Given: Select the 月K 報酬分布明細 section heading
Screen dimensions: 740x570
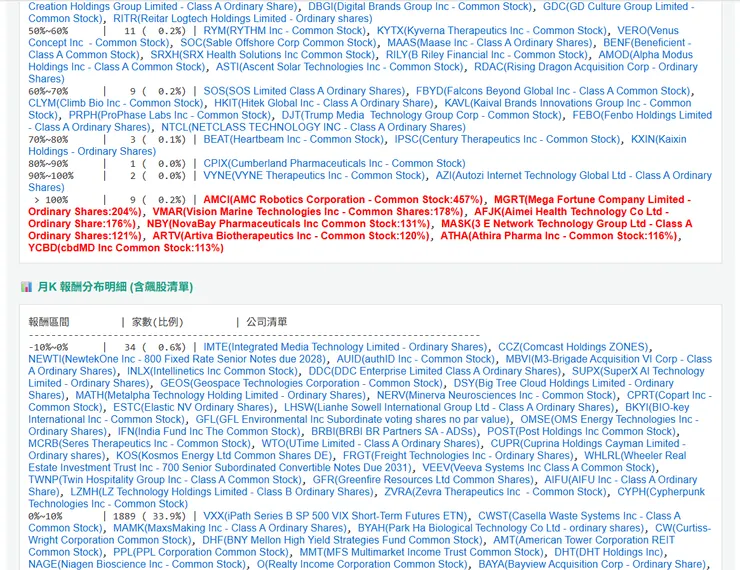Looking at the screenshot, I should pyautogui.click(x=115, y=287).
